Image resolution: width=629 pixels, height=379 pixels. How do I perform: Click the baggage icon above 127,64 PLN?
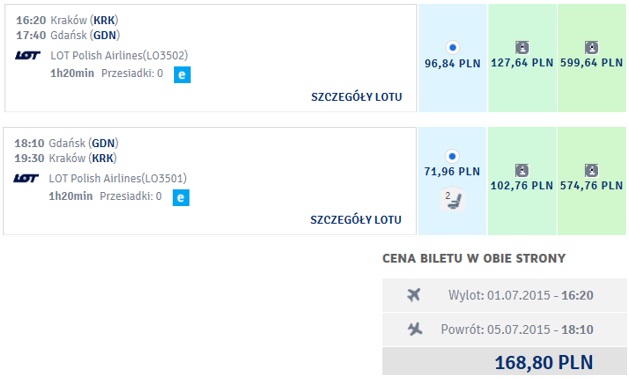(522, 47)
